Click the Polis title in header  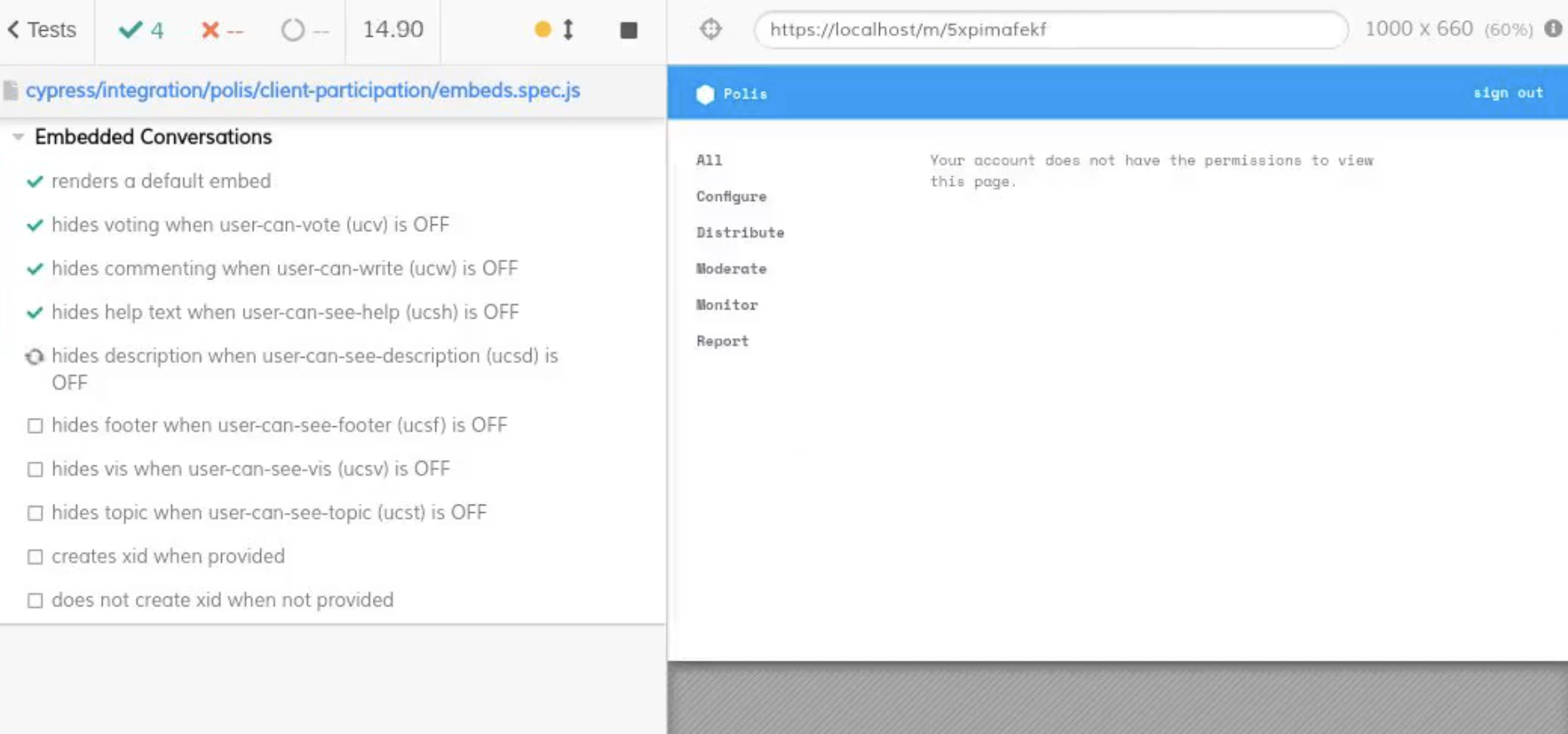pos(745,94)
